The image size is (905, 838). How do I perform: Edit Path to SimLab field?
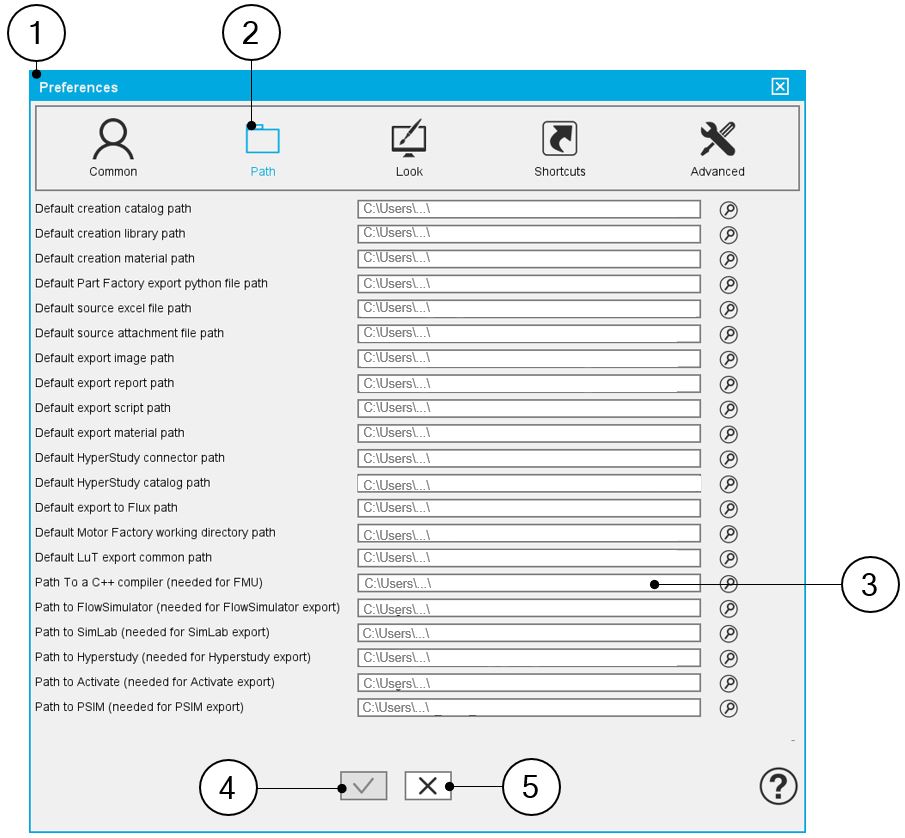point(529,633)
